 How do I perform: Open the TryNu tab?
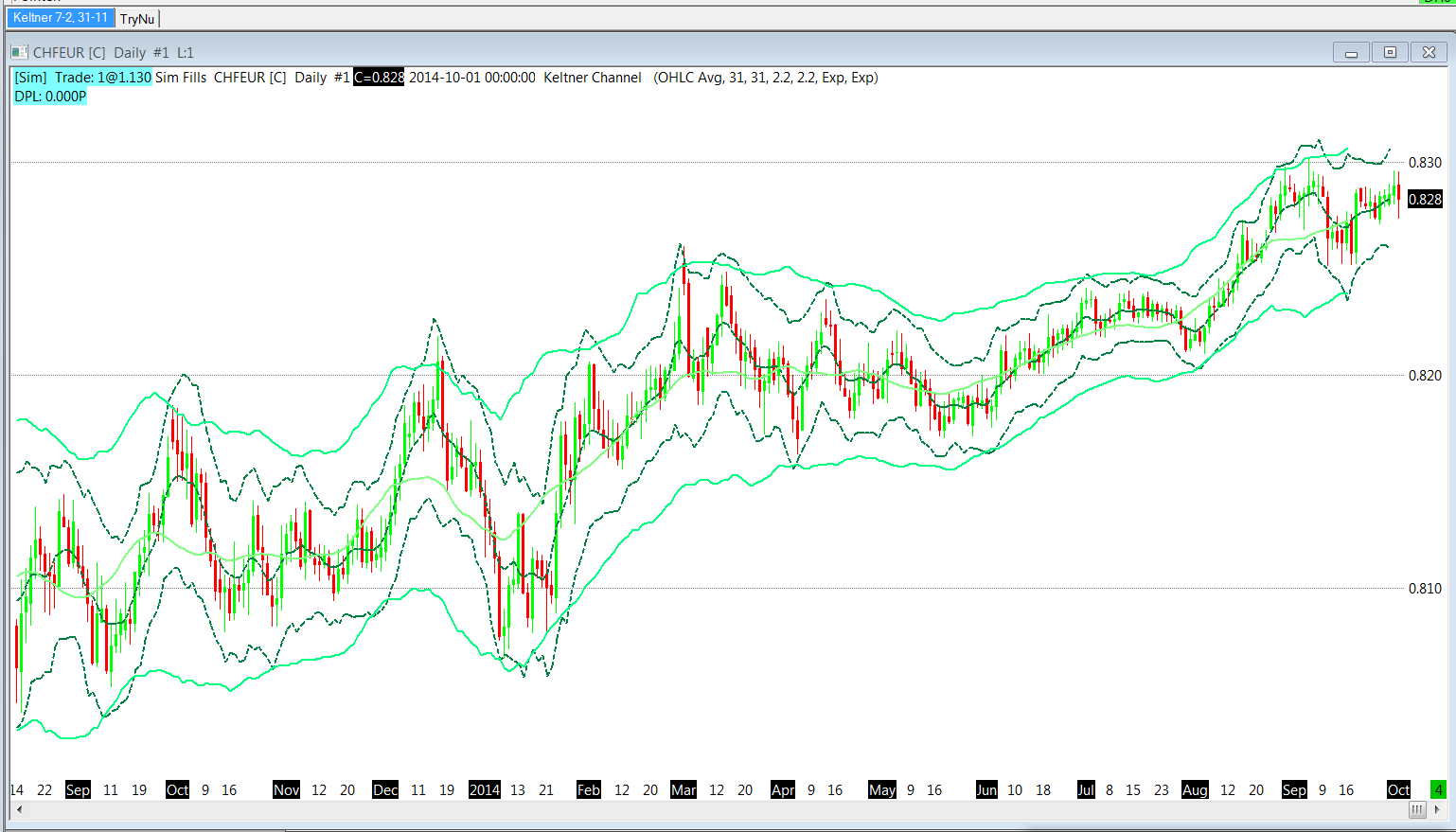(137, 19)
